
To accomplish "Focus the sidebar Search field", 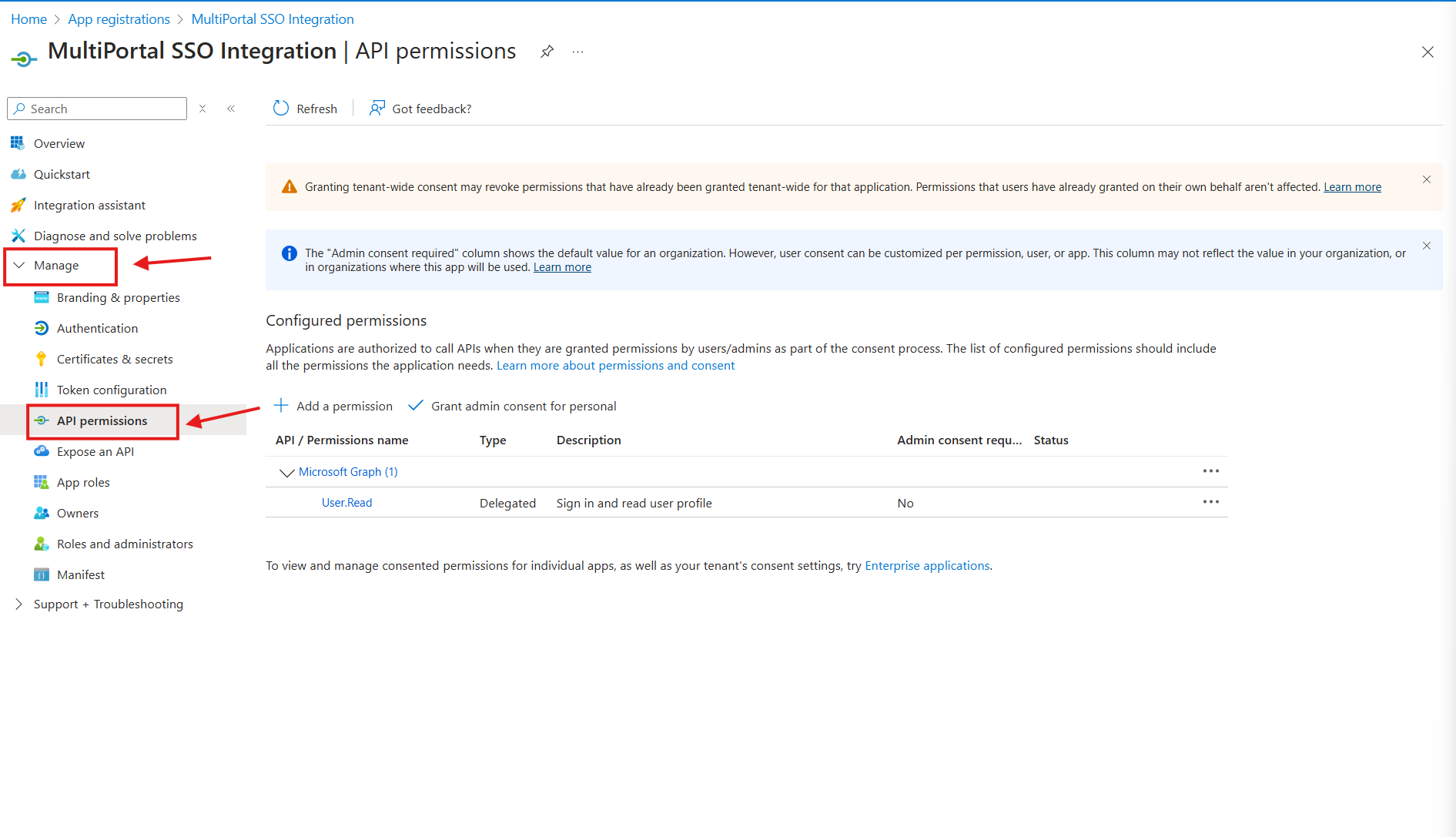I will pos(97,109).
